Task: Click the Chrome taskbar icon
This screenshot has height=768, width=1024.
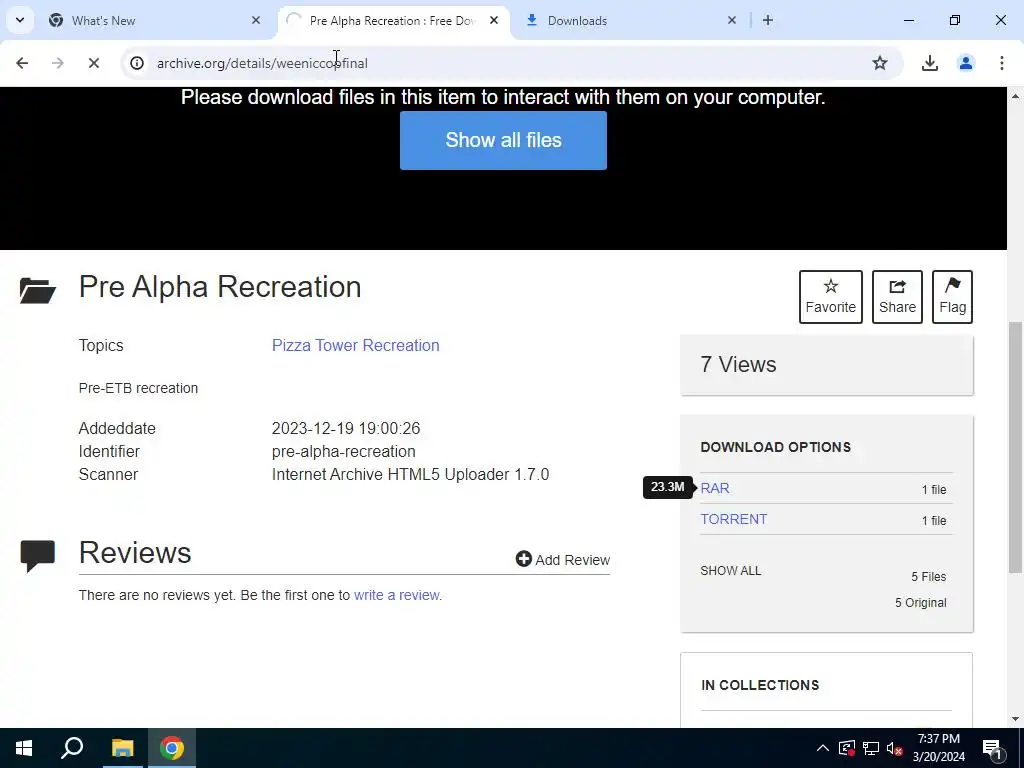Action: coord(172,748)
